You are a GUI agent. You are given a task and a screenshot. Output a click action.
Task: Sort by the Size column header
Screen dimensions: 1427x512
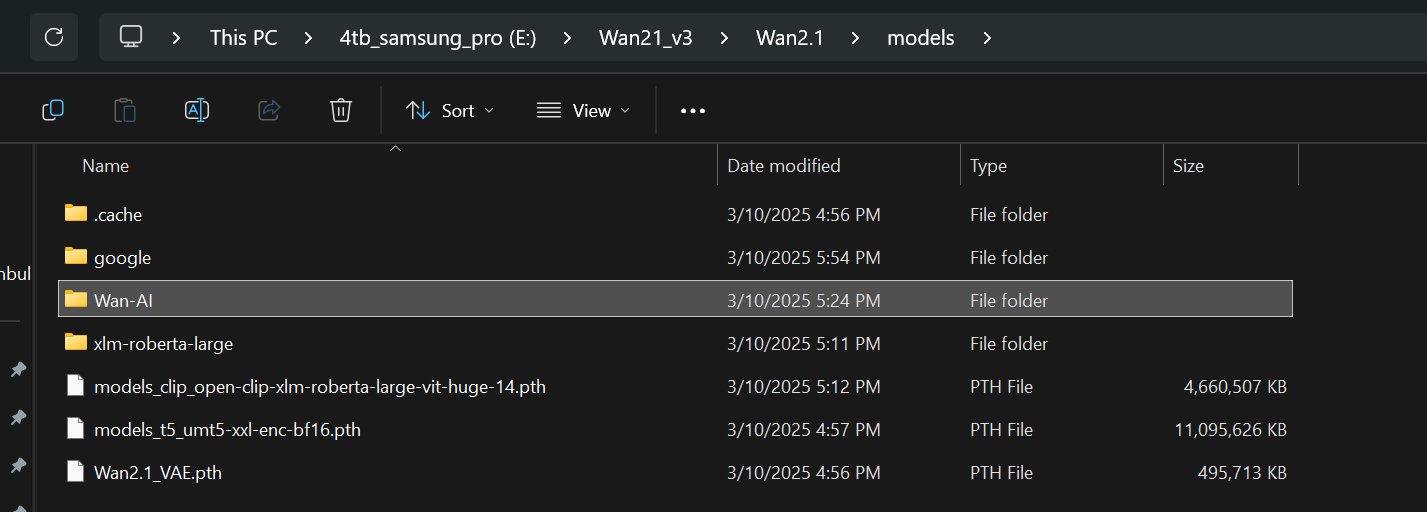(1188, 166)
